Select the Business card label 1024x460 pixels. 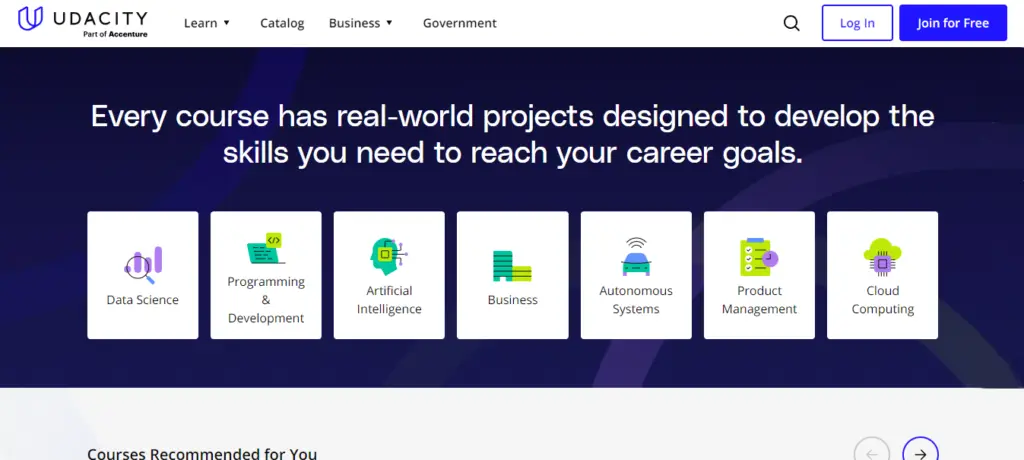tap(513, 300)
